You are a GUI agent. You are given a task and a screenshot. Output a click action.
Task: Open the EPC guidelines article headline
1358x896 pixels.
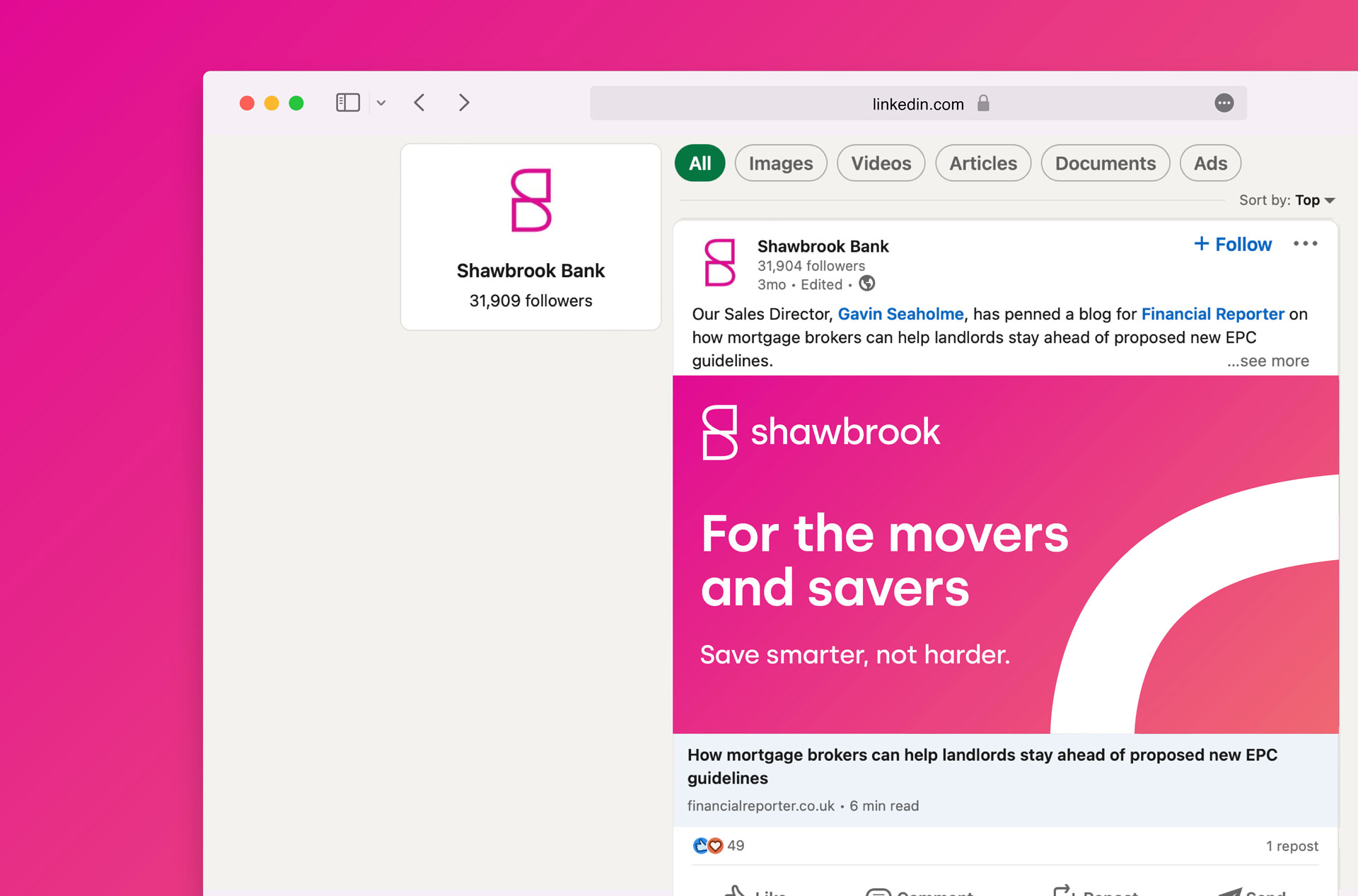click(x=982, y=766)
